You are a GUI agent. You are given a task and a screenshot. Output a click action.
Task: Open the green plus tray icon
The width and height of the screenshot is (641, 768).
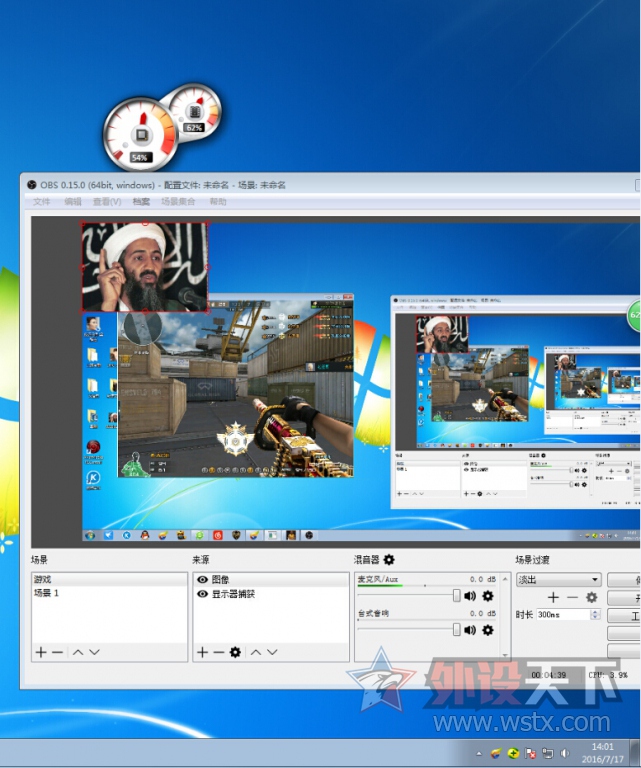pyautogui.click(x=513, y=753)
